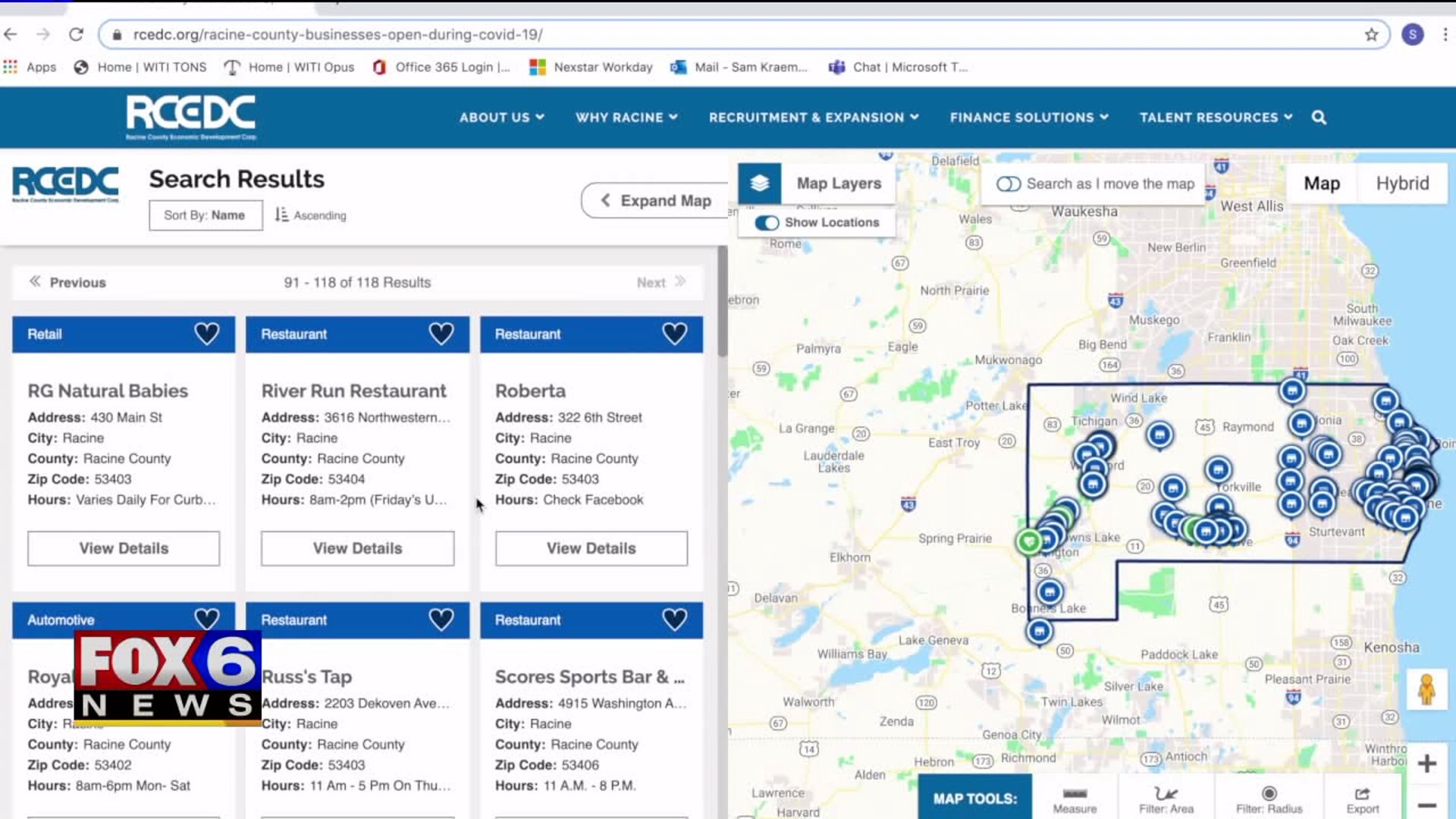Viewport: 1456px width, 819px height.
Task: Open the Sort By: Name dropdown
Action: coord(205,215)
